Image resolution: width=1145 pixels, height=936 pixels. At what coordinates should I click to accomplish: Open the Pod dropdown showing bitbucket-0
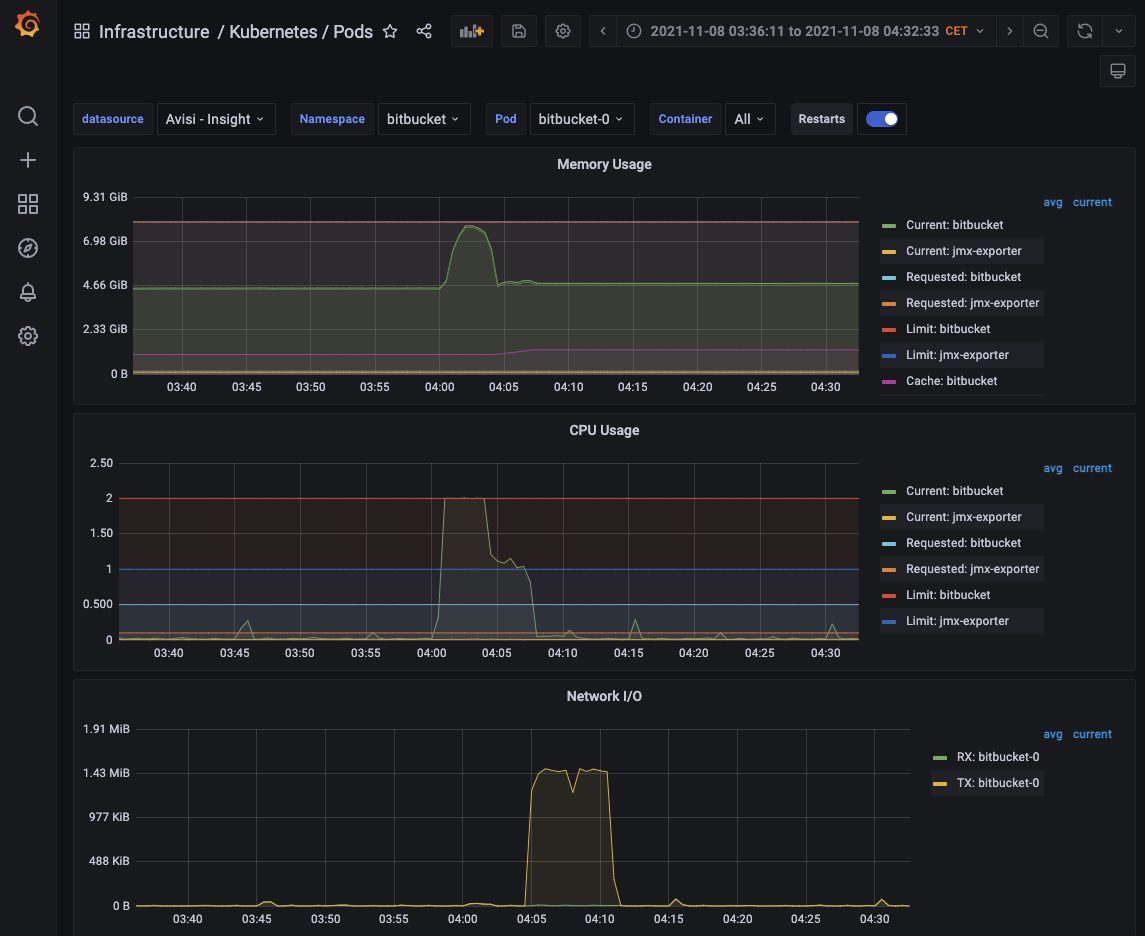point(582,119)
